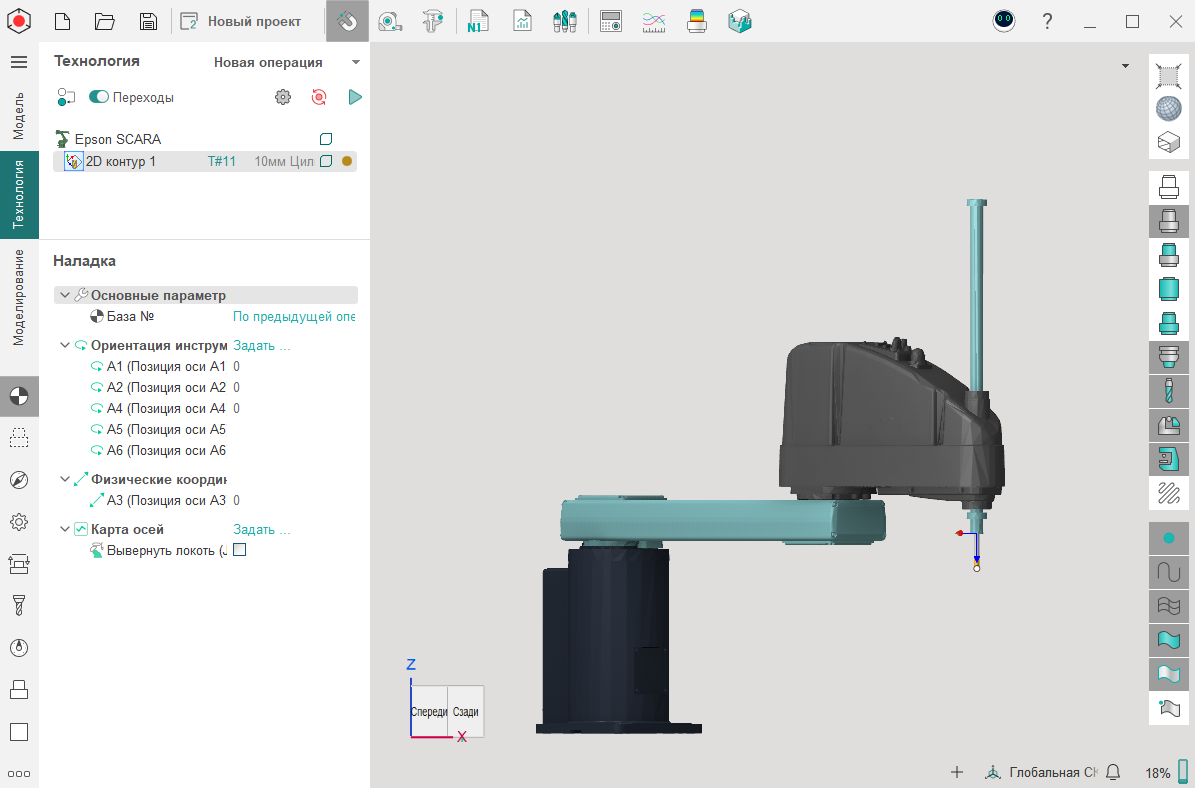Collapse the Основные параметры section

click(x=65, y=295)
